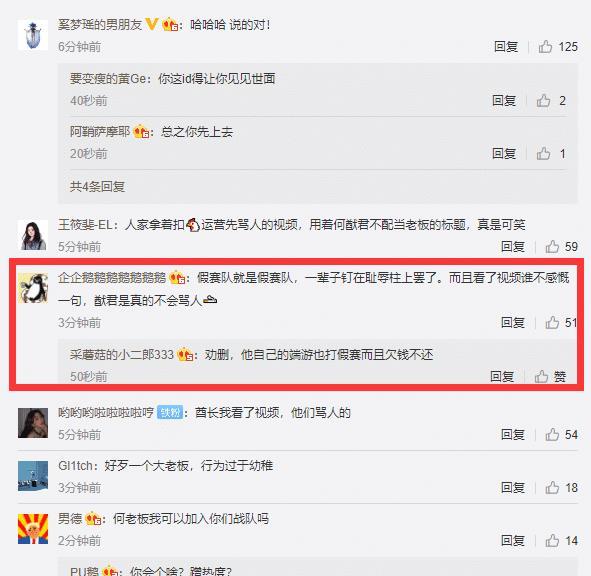The image size is (591, 576).
Task: Click 赞 on 采蘑菇的小二郎333's reply
Action: pos(550,376)
